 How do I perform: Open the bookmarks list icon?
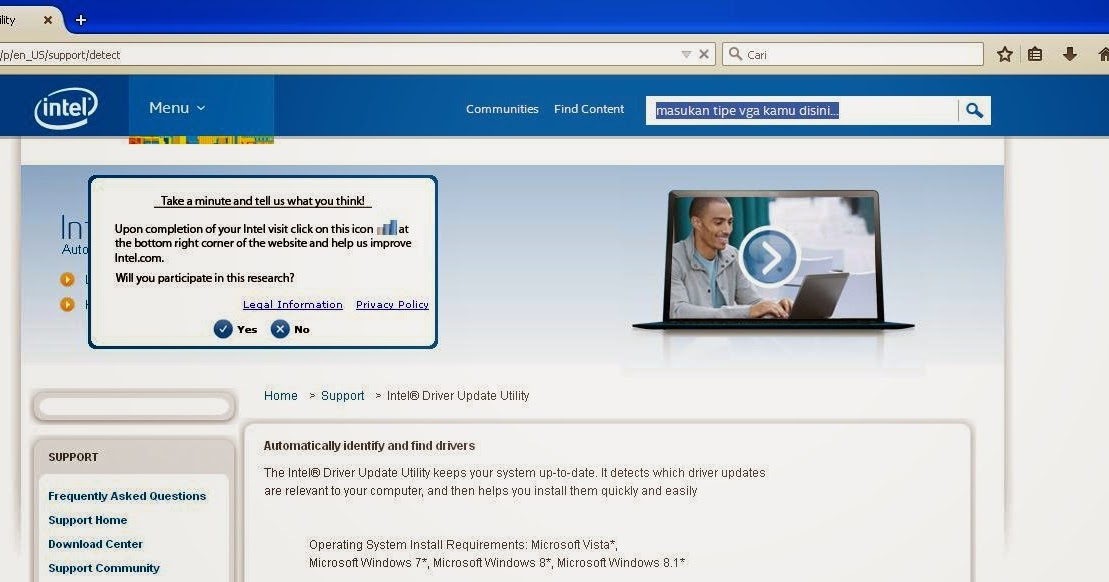click(x=1035, y=54)
